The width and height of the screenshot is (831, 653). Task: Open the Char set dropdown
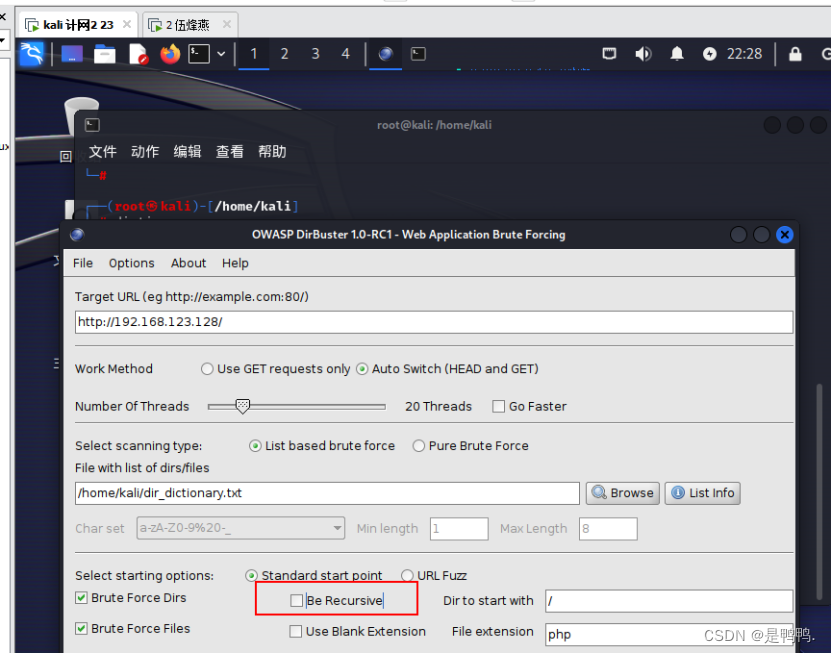click(x=241, y=528)
